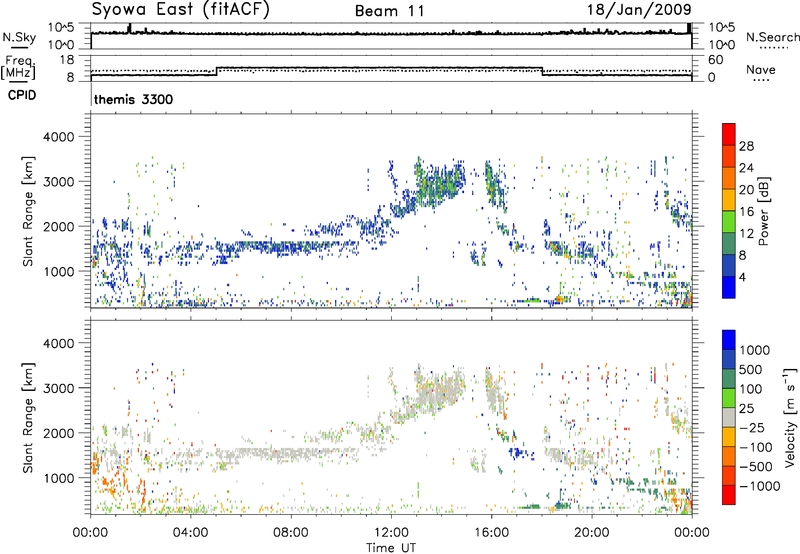
Task: Select the "Time UT" axis title
Action: pos(391,548)
